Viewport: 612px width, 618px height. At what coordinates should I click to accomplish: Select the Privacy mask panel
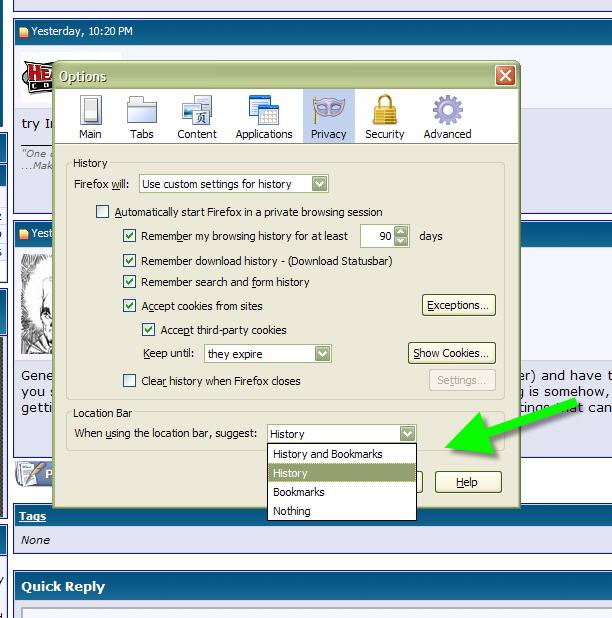[x=329, y=116]
